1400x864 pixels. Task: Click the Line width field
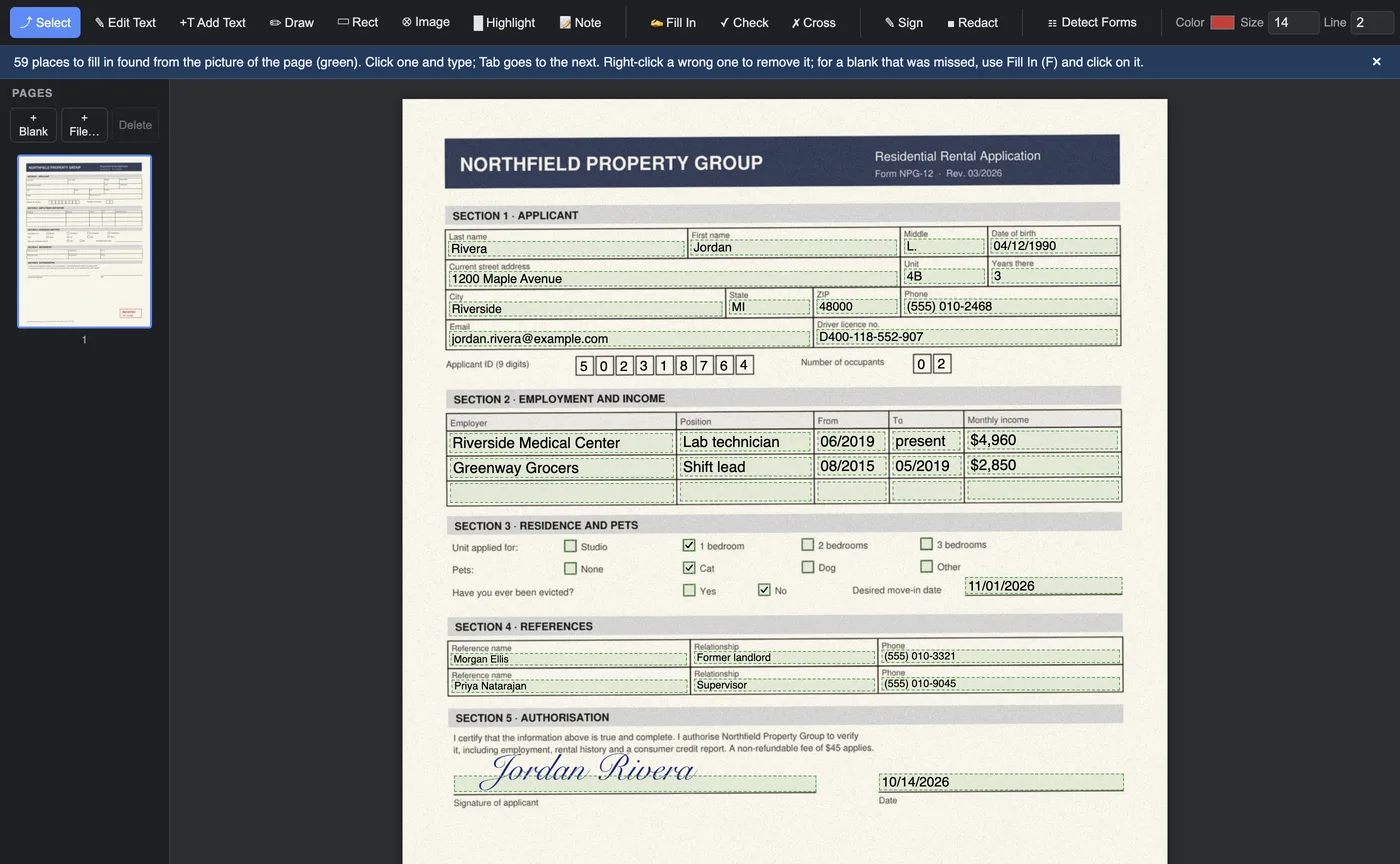(x=1371, y=22)
